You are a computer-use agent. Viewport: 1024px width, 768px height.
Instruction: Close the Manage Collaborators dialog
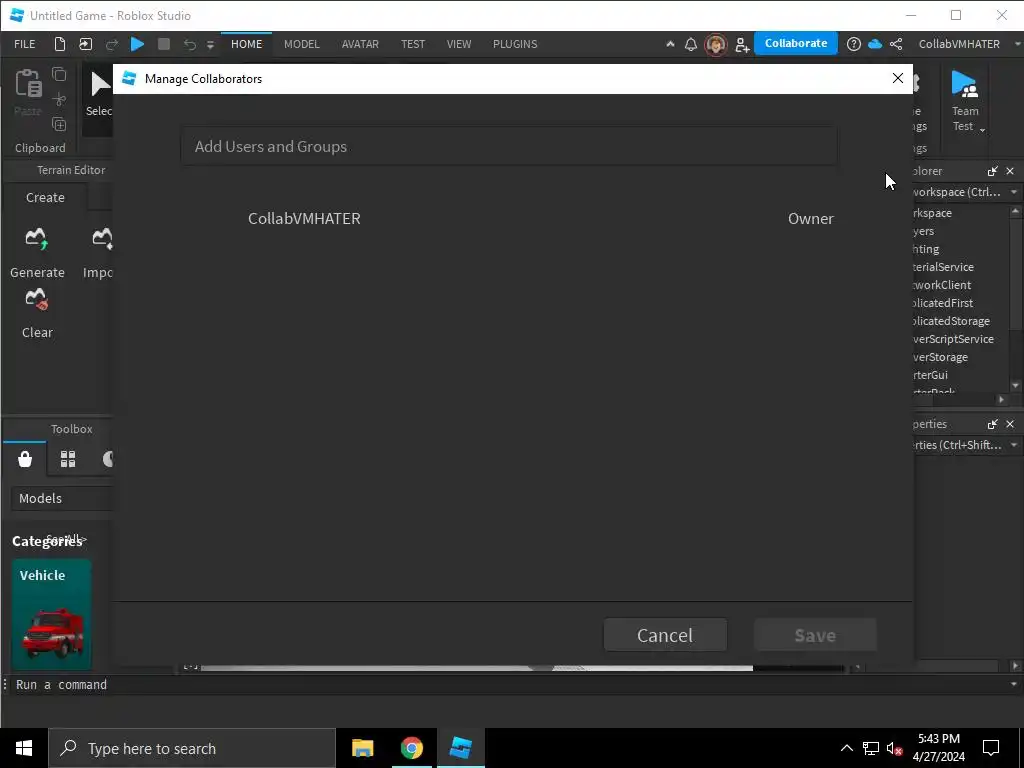click(x=898, y=78)
